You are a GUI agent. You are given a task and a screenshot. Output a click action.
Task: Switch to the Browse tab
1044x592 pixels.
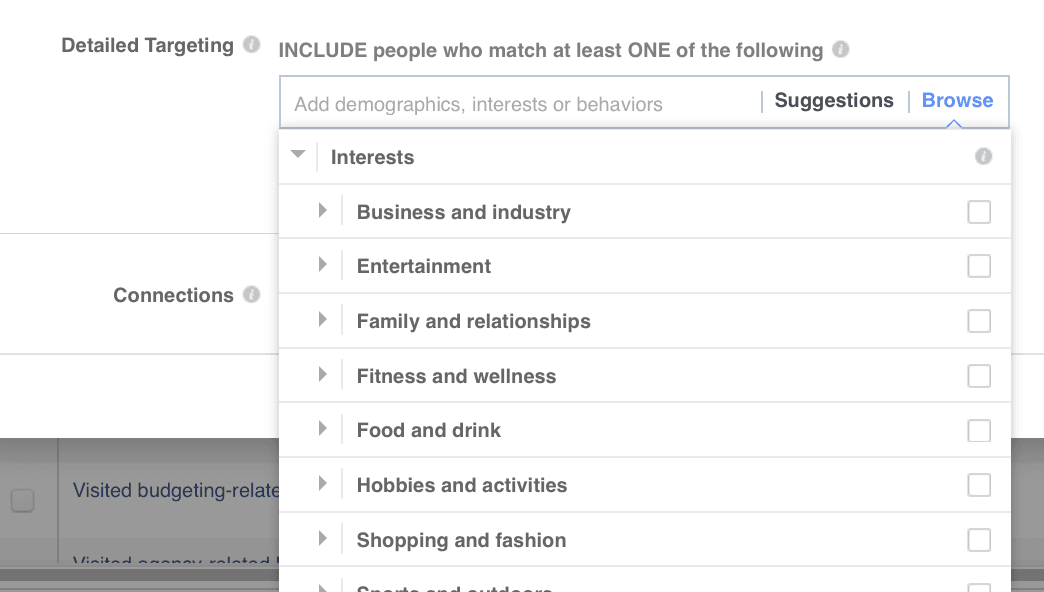(x=957, y=101)
